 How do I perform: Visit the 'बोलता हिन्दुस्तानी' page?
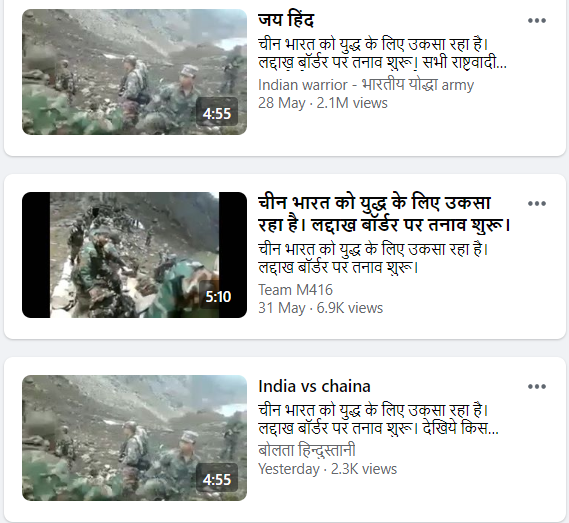click(x=307, y=450)
